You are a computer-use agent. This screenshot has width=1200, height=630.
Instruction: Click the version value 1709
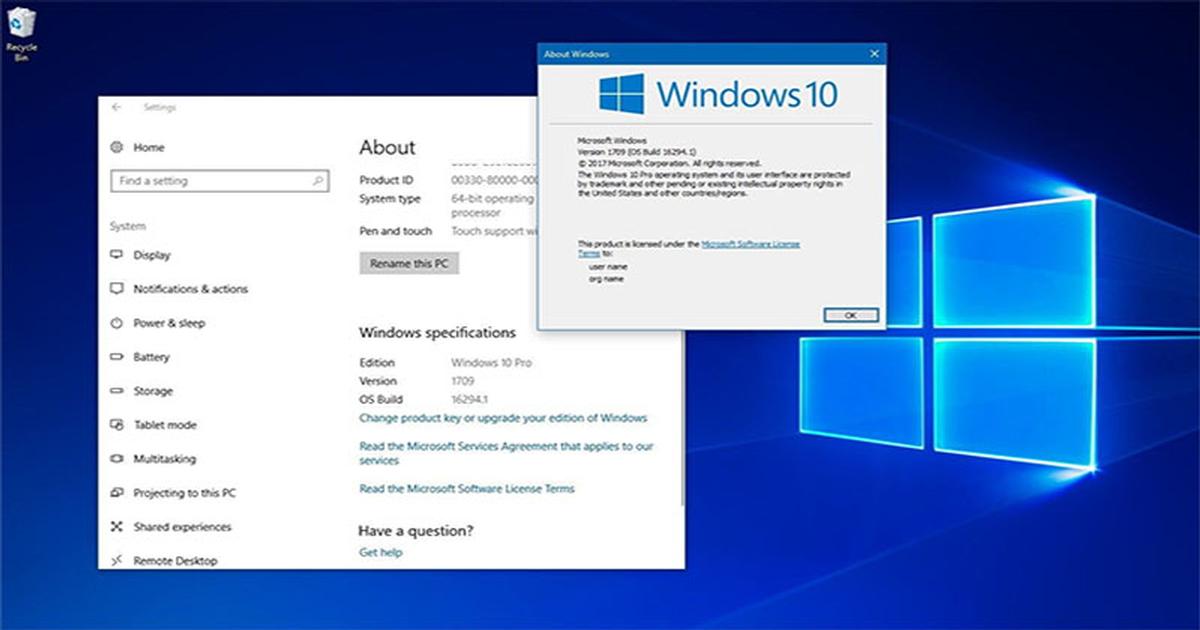point(463,381)
